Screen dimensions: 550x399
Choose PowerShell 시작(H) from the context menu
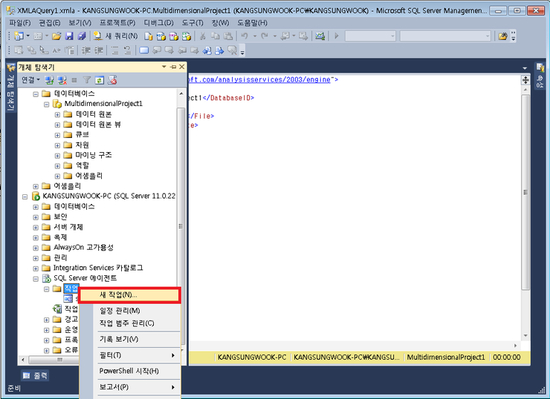click(130, 371)
